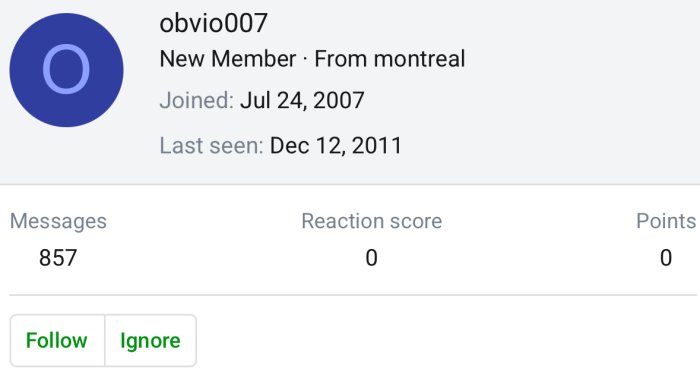The image size is (700, 378).
Task: Click the Messages label
Action: 58,221
